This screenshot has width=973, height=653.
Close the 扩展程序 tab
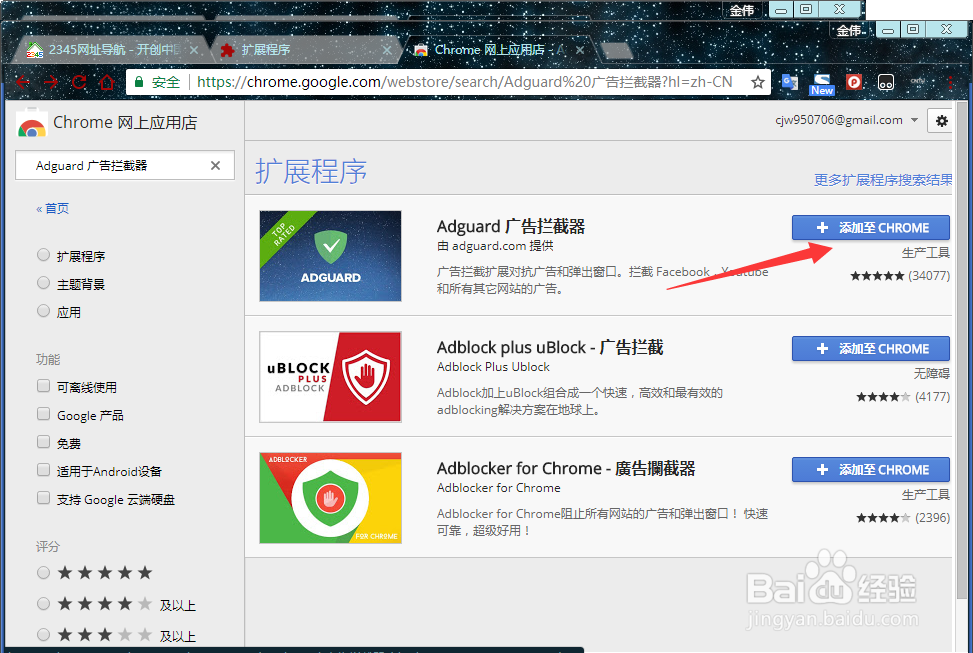pos(387,50)
